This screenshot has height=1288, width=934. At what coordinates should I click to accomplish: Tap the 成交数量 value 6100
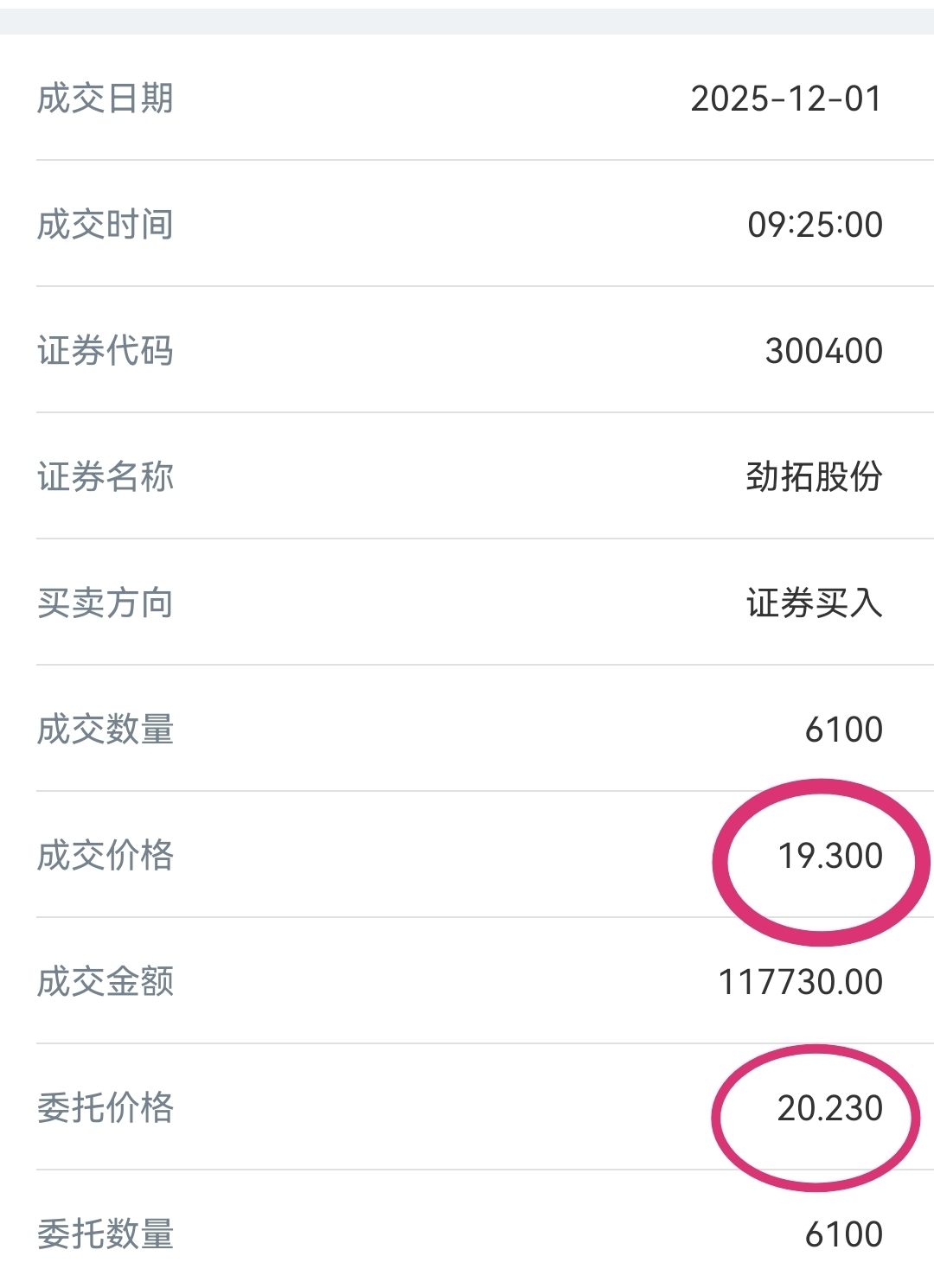coord(843,730)
